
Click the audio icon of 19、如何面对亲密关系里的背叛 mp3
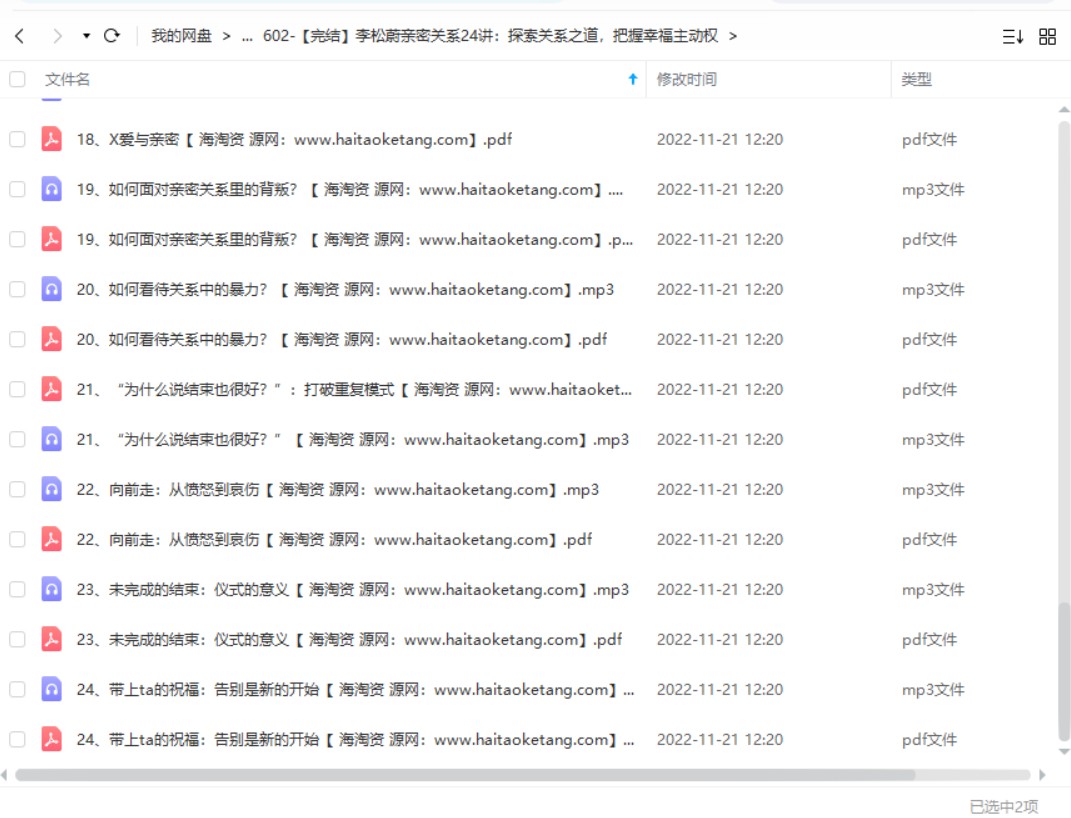point(51,188)
